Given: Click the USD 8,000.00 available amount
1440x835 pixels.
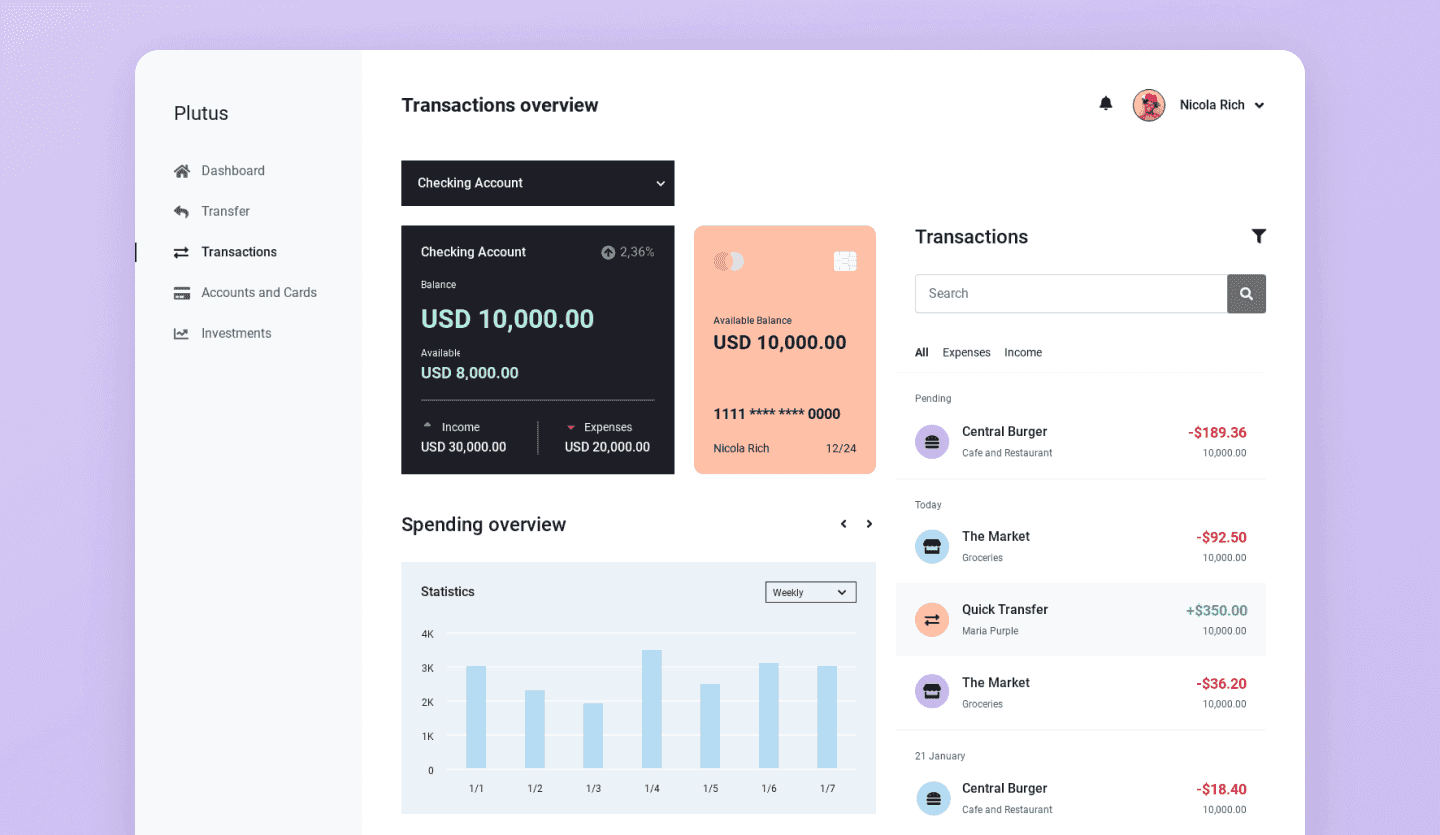Looking at the screenshot, I should [x=470, y=373].
